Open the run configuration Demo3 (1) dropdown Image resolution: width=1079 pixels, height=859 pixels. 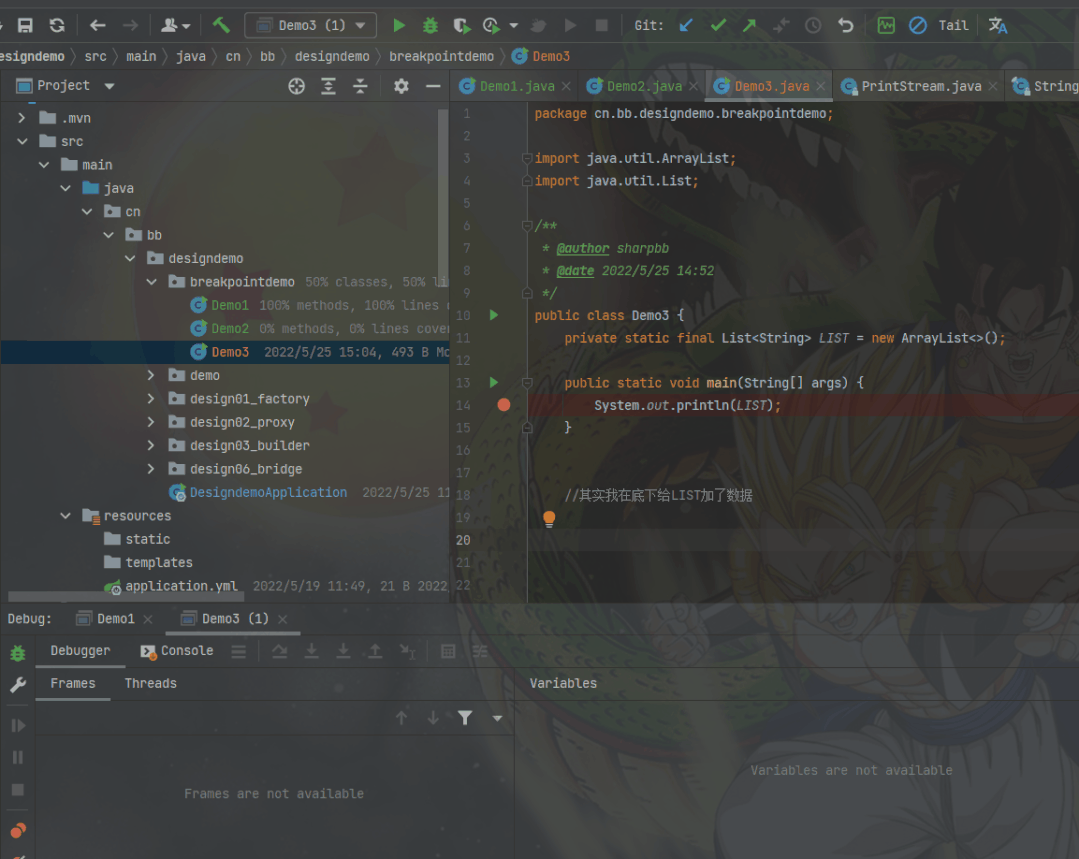point(310,25)
